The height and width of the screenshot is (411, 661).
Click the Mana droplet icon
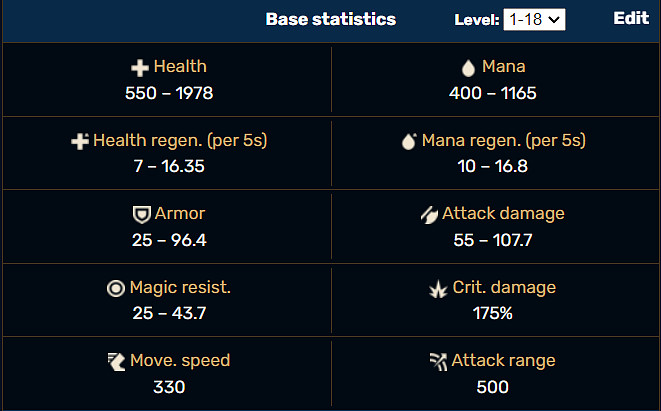coord(467,68)
